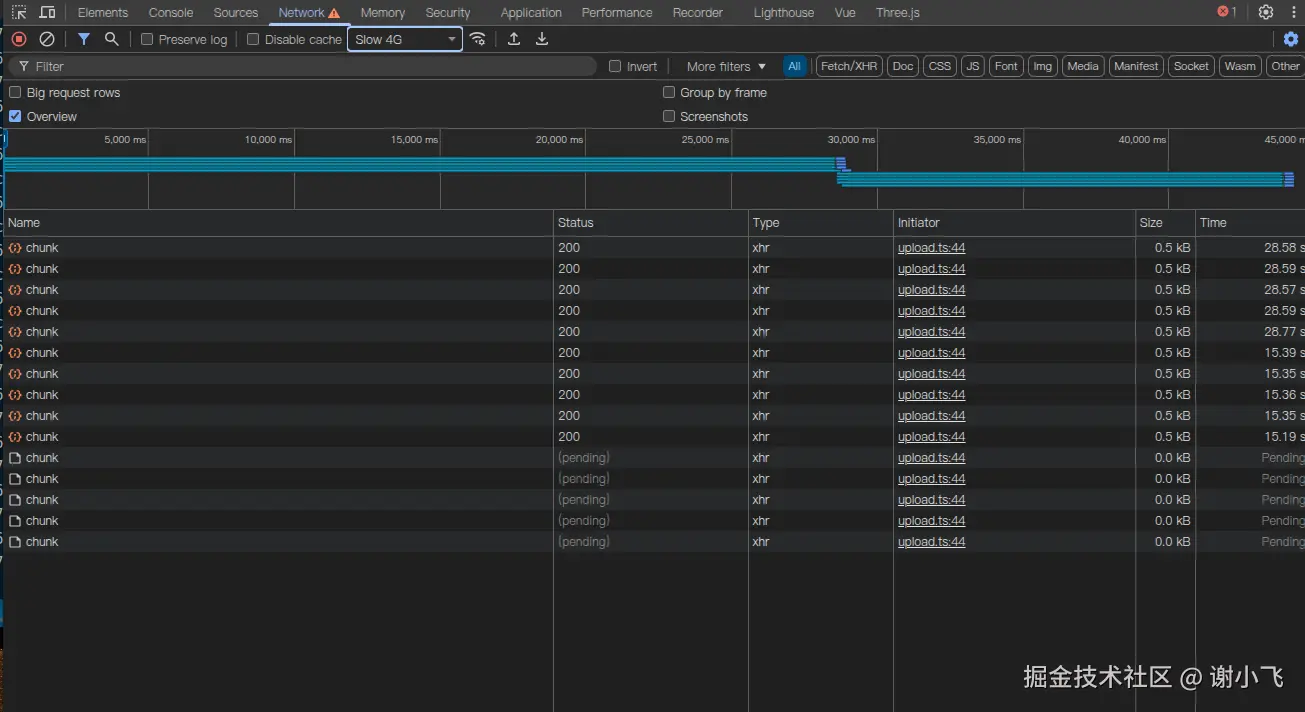Filter requests by Socket type
1305x712 pixels.
coord(1191,66)
